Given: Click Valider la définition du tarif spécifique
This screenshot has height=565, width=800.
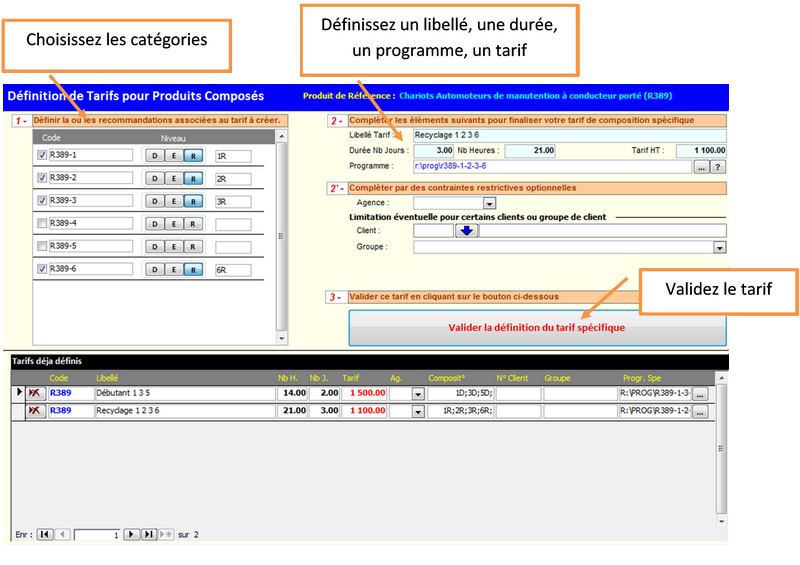Looking at the screenshot, I should (538, 327).
